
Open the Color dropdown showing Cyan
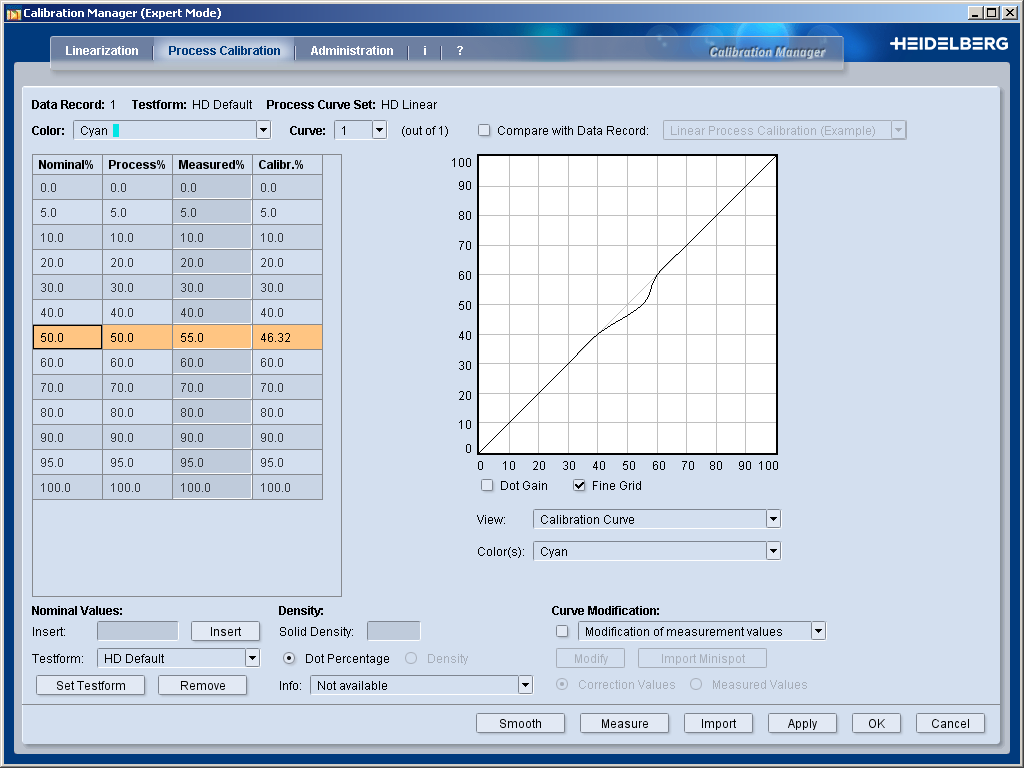(263, 130)
